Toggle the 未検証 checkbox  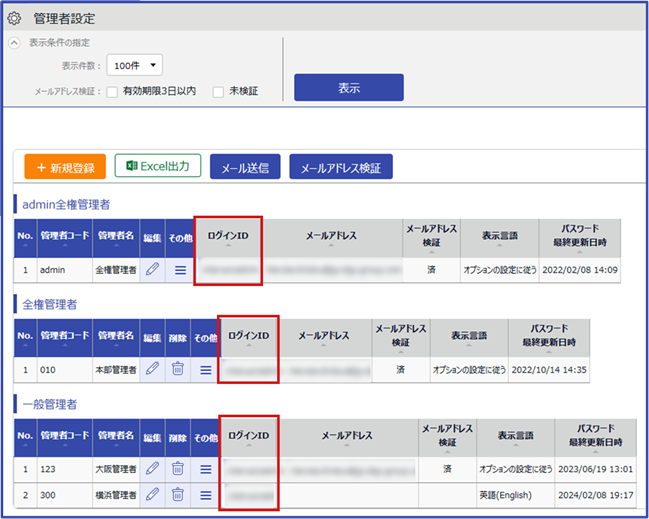click(218, 92)
